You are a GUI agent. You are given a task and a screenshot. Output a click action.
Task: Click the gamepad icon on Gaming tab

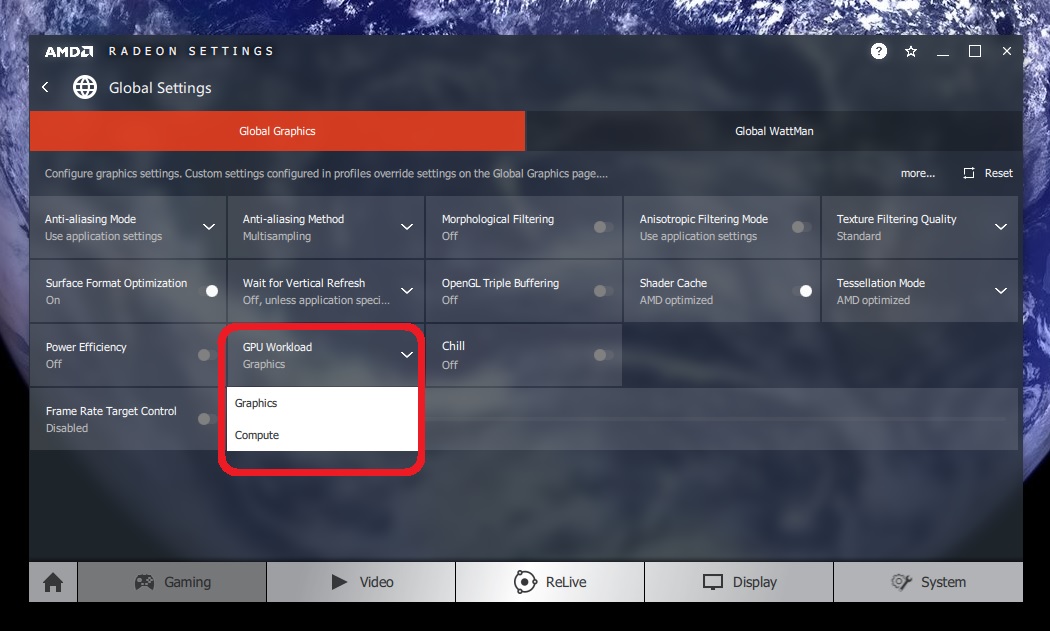pyautogui.click(x=144, y=582)
